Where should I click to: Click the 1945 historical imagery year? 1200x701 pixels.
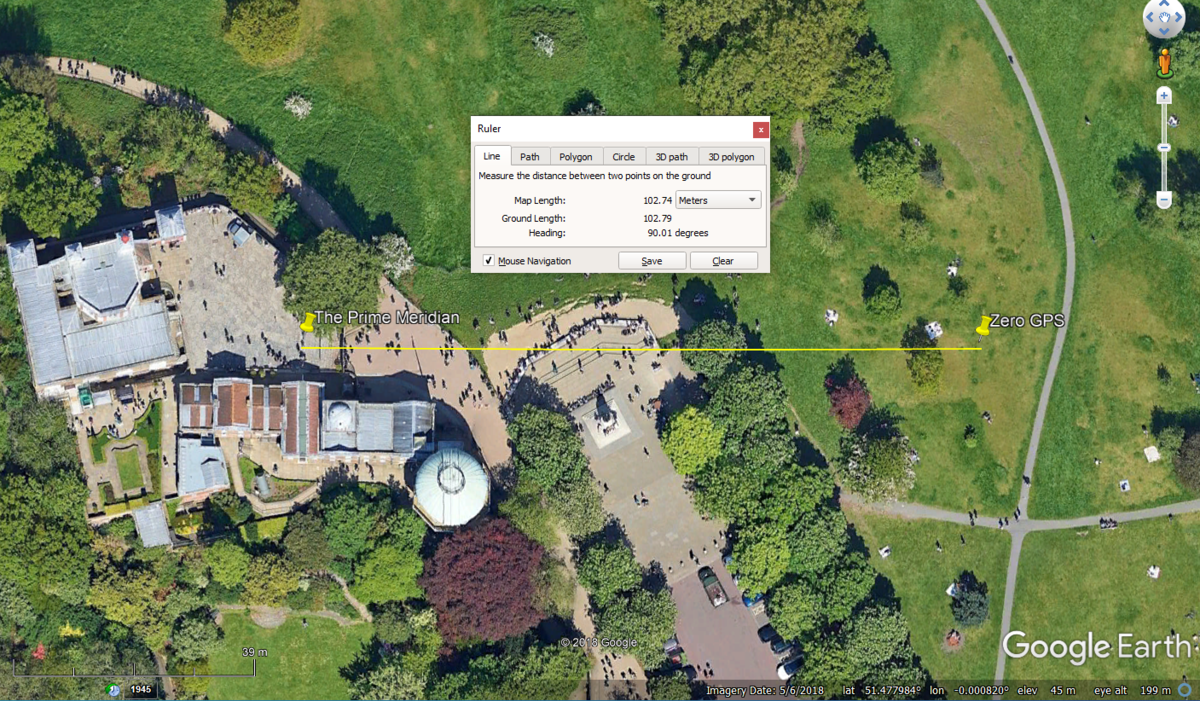click(x=141, y=690)
